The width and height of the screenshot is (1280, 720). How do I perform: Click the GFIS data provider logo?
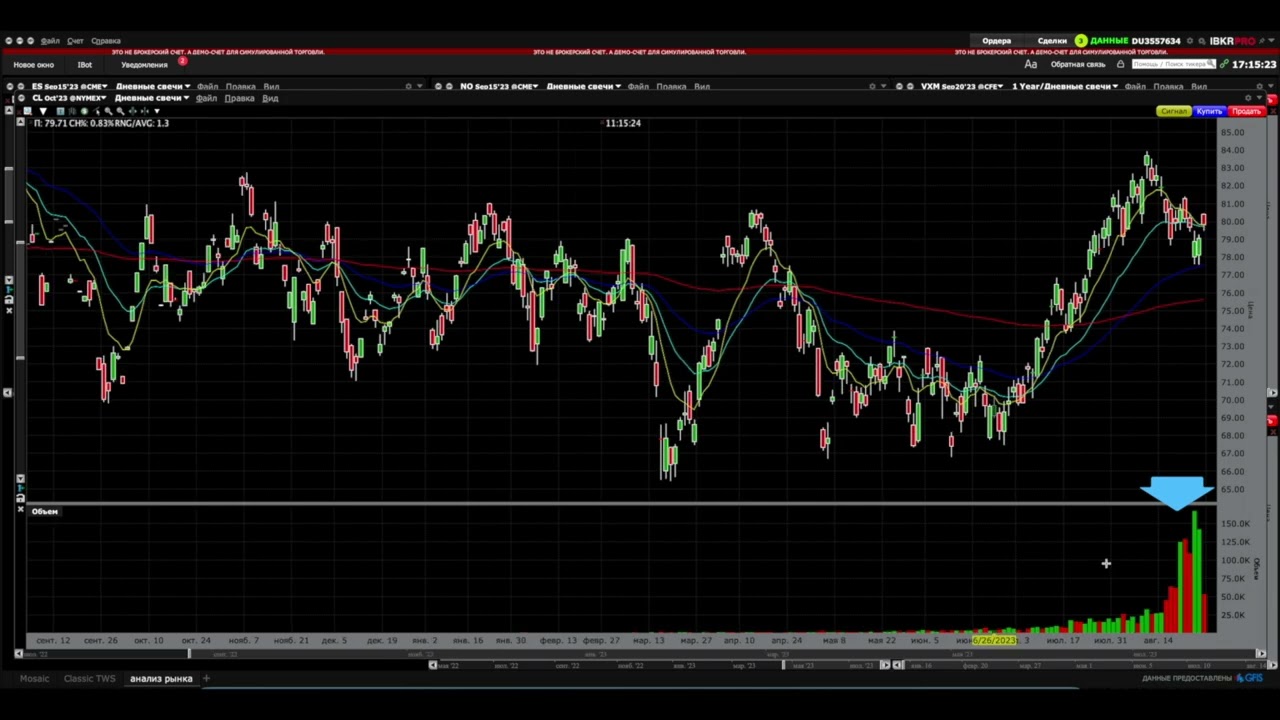tap(1249, 678)
